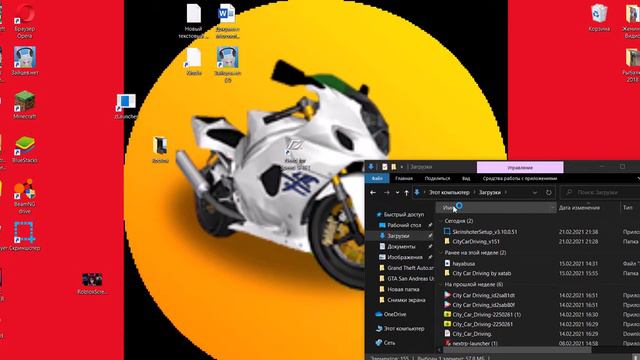Switch to the Главная ribbon tab
This screenshot has height=360, width=640.
click(404, 178)
